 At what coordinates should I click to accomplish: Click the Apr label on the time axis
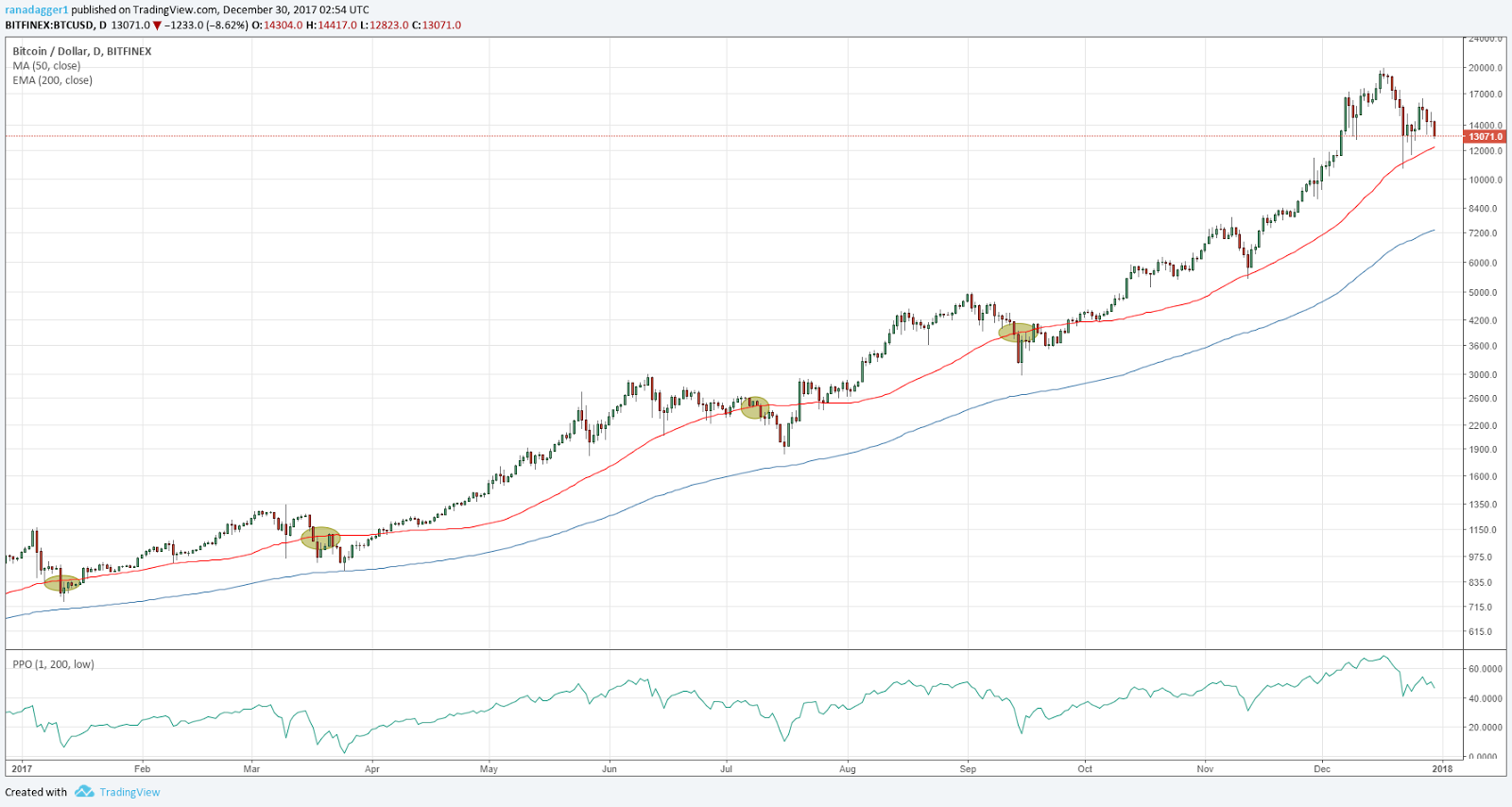pos(372,768)
